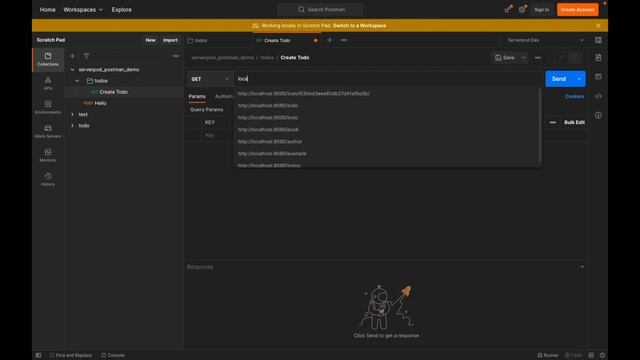Select the Params tab

(197, 96)
